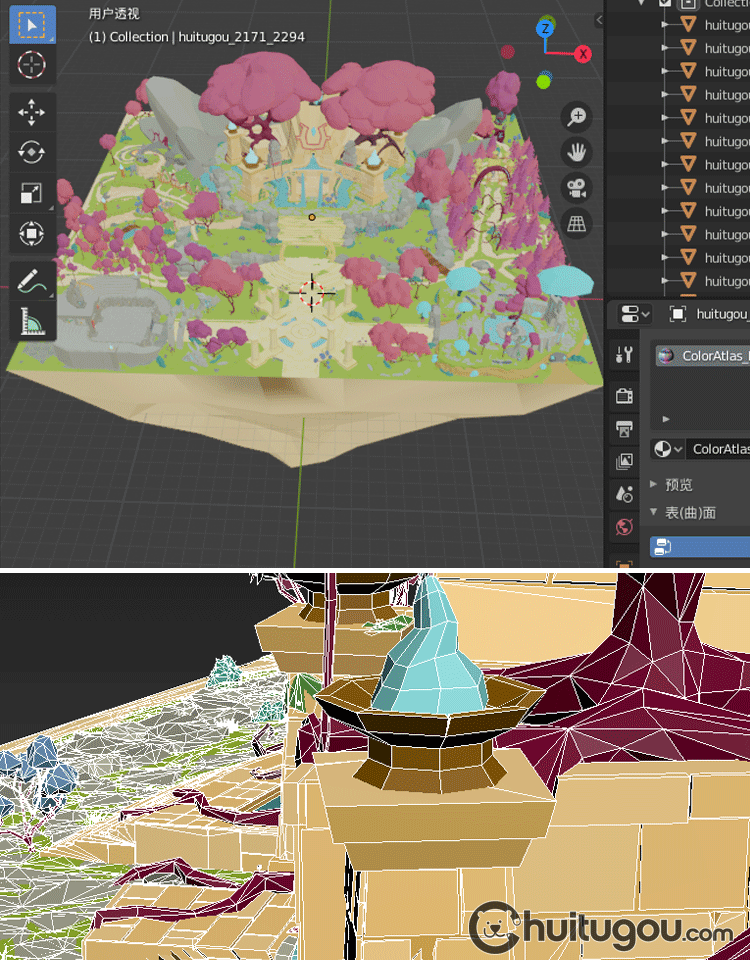The image size is (750, 960).
Task: Switch to the World properties tab
Action: (x=625, y=527)
